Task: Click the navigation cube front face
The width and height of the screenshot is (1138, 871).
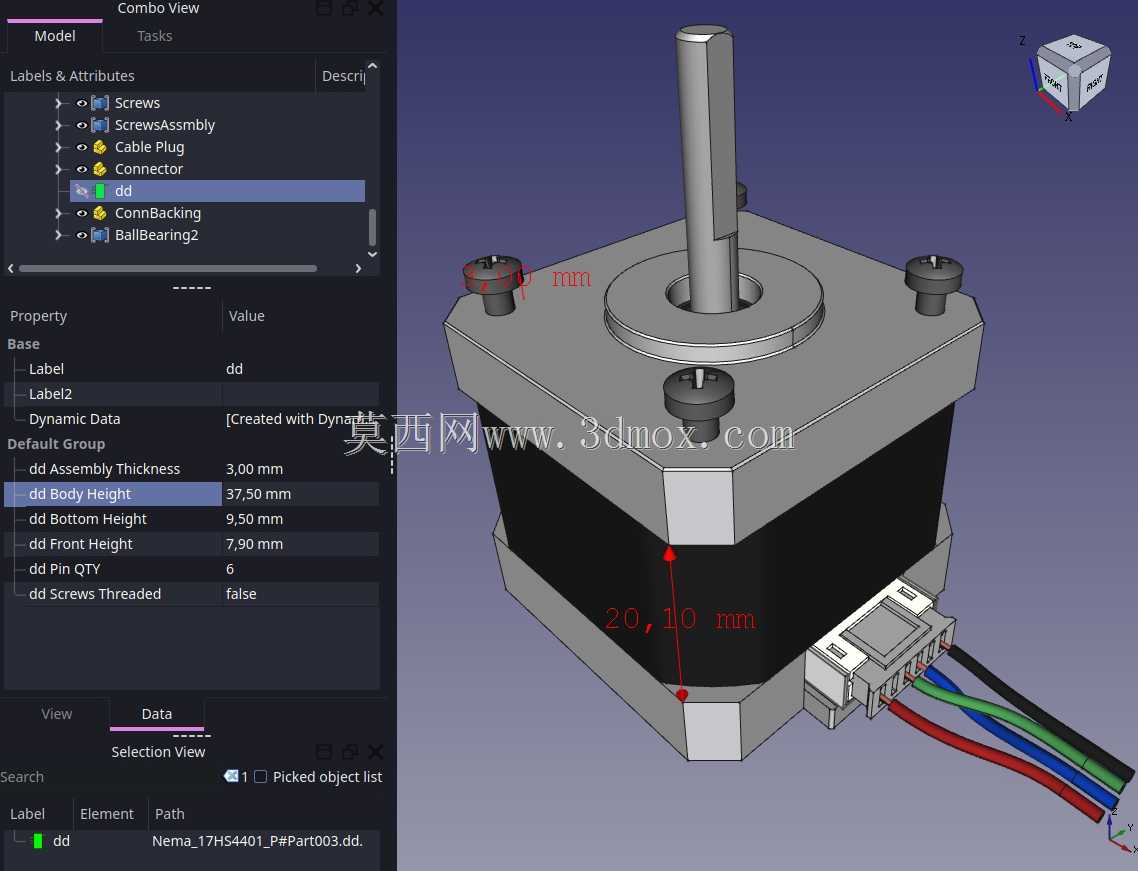Action: [1052, 81]
